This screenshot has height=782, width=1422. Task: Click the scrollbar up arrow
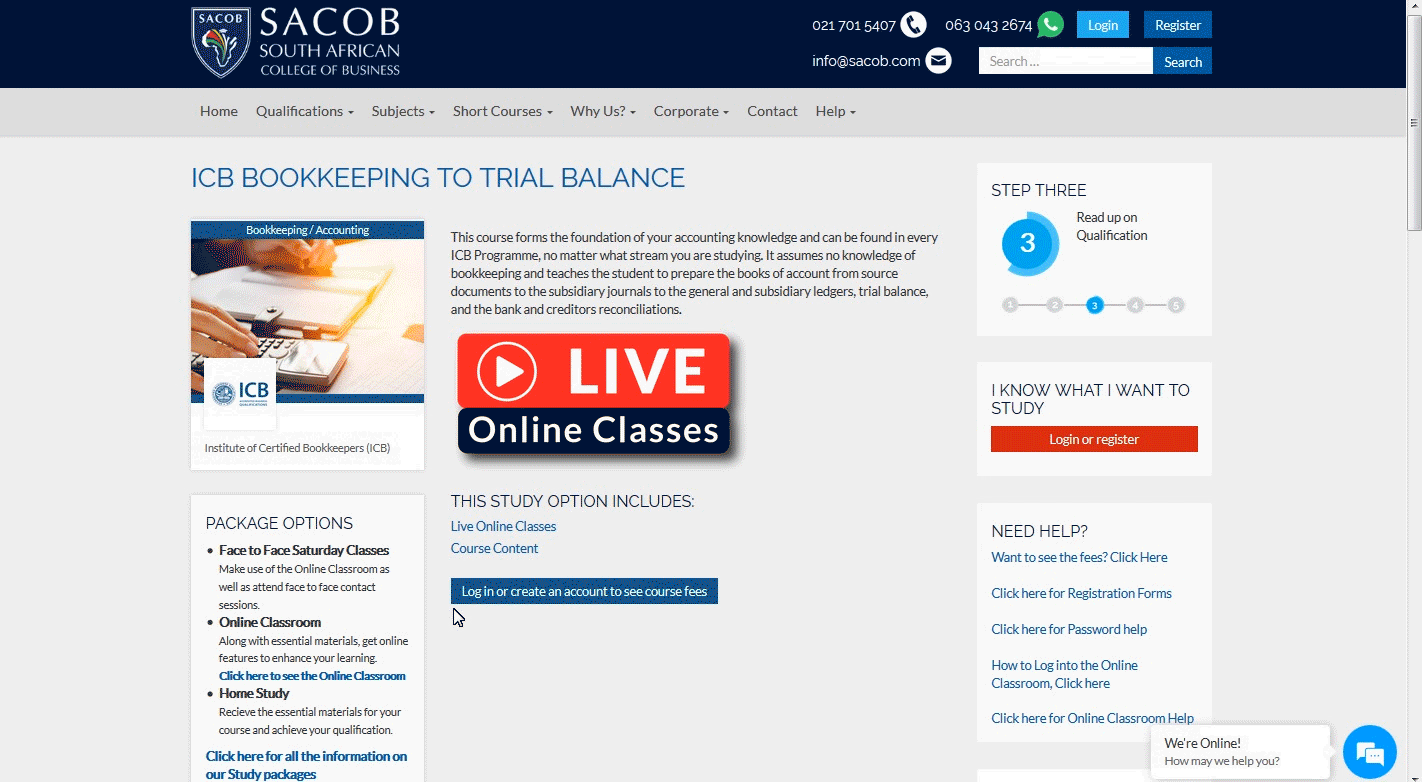1414,7
